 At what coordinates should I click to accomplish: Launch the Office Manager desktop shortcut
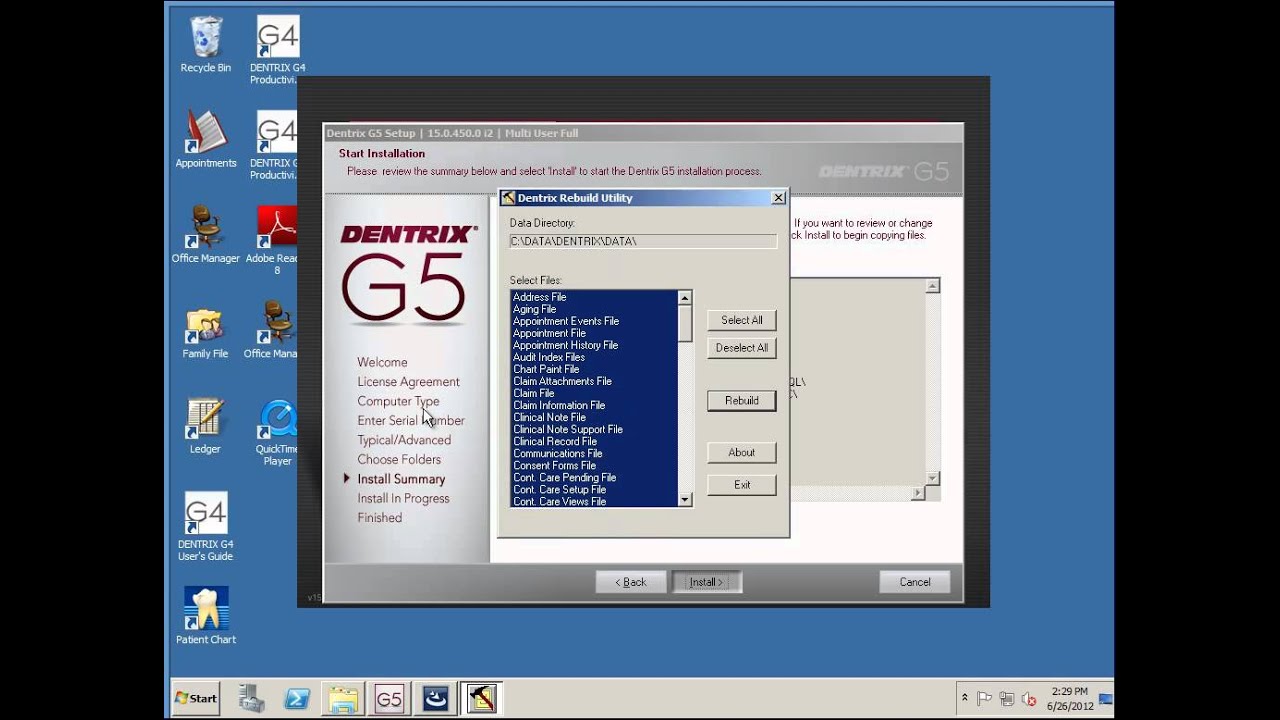pyautogui.click(x=205, y=234)
